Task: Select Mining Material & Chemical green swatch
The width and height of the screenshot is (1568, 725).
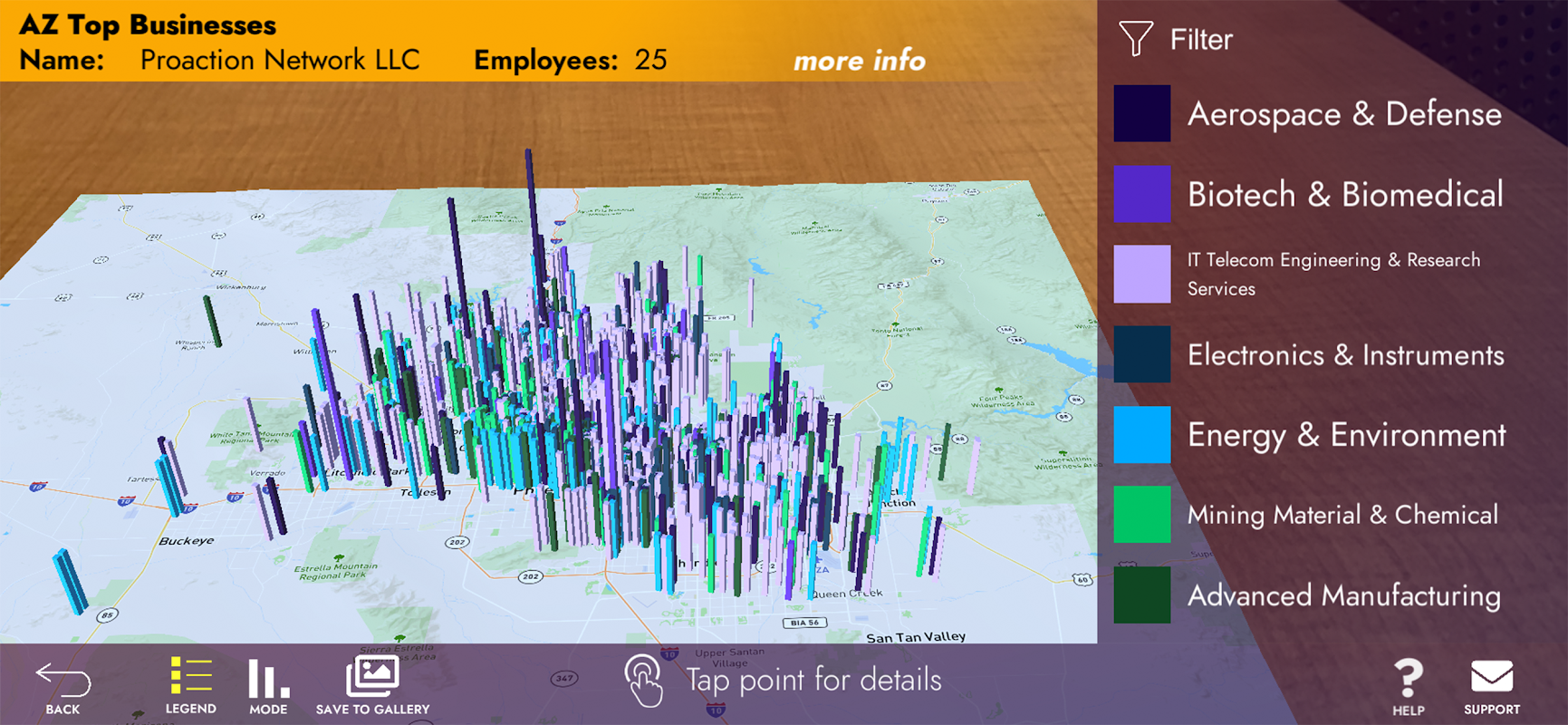Action: click(x=1141, y=515)
